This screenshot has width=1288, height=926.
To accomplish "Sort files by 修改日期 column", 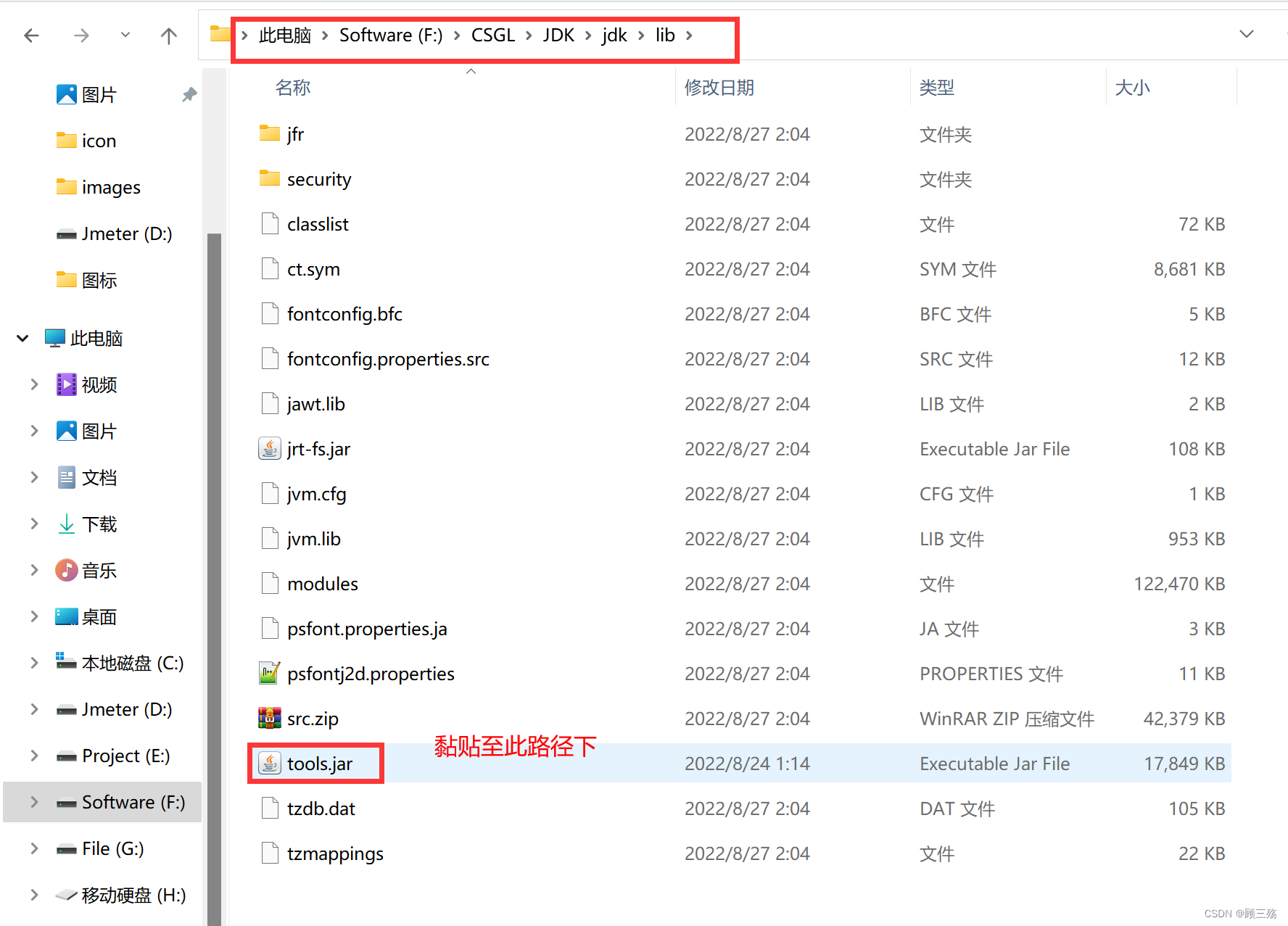I will pyautogui.click(x=719, y=88).
